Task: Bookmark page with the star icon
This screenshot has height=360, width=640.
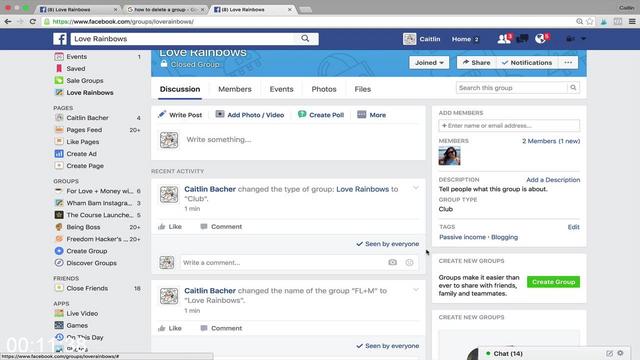Action: tap(590, 21)
